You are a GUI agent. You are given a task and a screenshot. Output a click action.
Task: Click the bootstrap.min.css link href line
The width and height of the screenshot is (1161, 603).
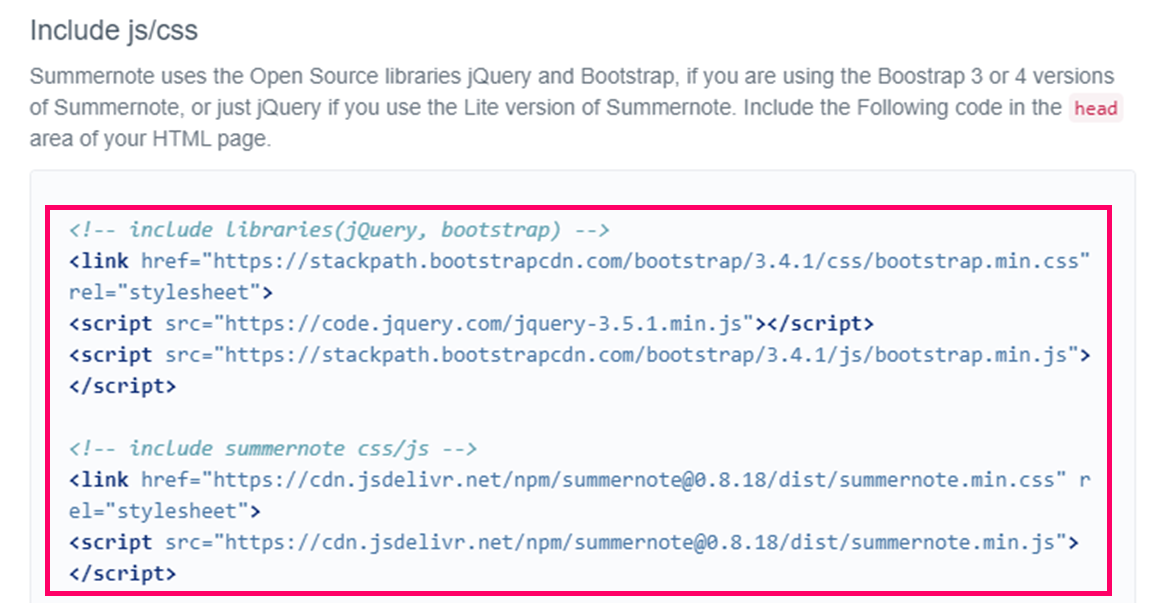pos(580,261)
